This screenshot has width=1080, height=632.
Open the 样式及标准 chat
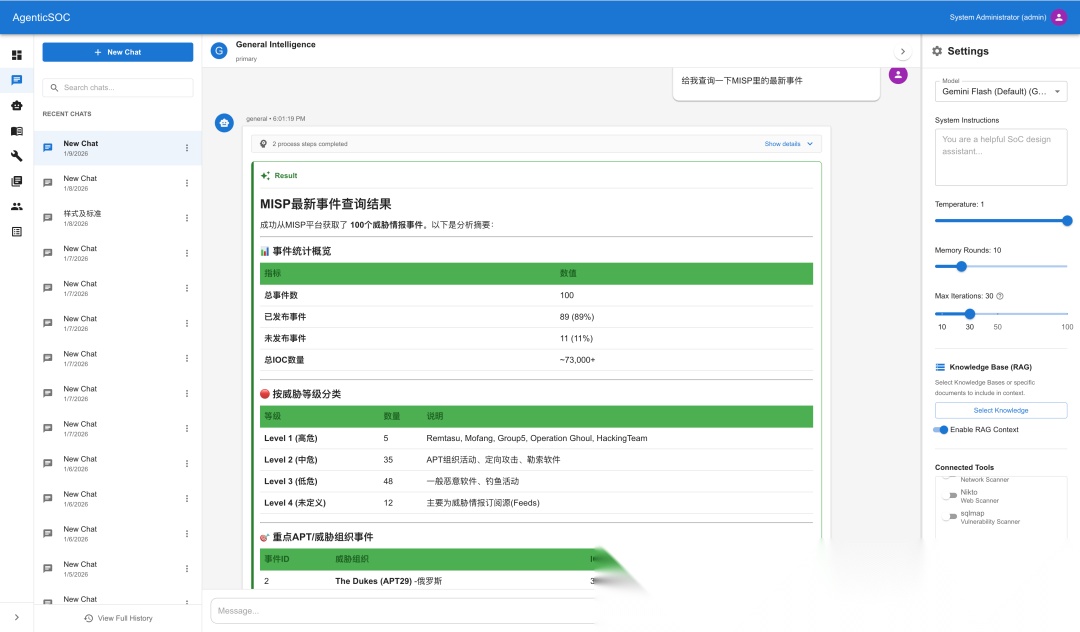click(118, 218)
